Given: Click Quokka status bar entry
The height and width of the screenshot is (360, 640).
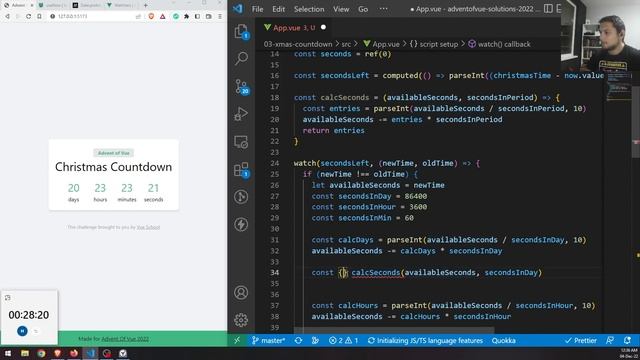Looking at the screenshot, I should pyautogui.click(x=503, y=340).
